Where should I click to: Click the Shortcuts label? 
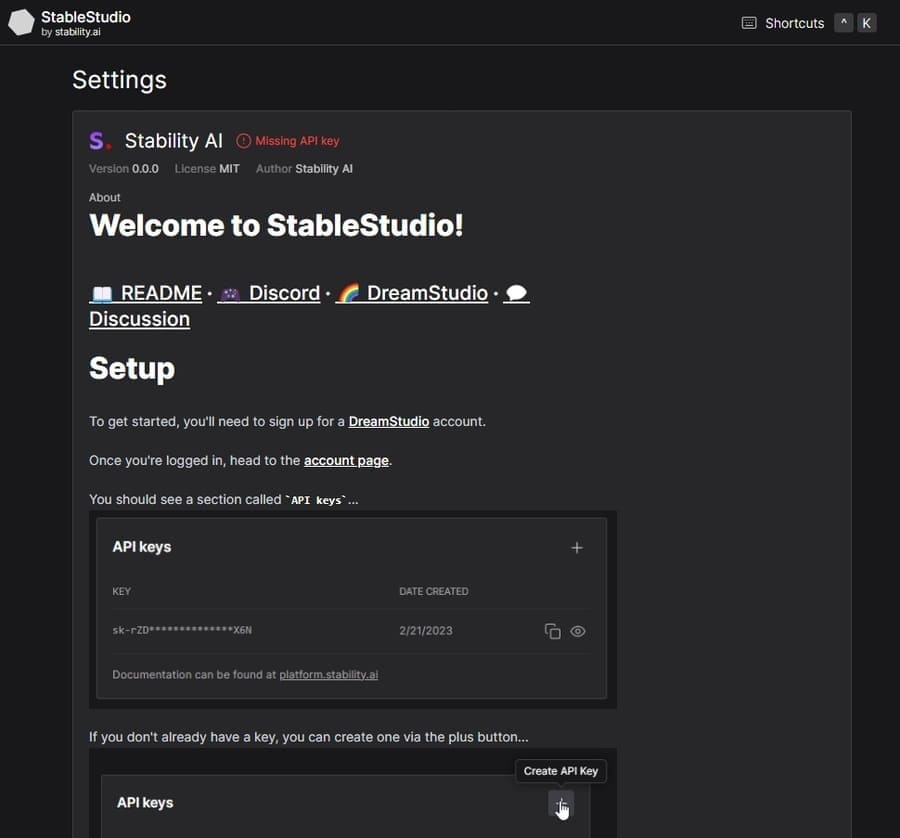tap(794, 23)
